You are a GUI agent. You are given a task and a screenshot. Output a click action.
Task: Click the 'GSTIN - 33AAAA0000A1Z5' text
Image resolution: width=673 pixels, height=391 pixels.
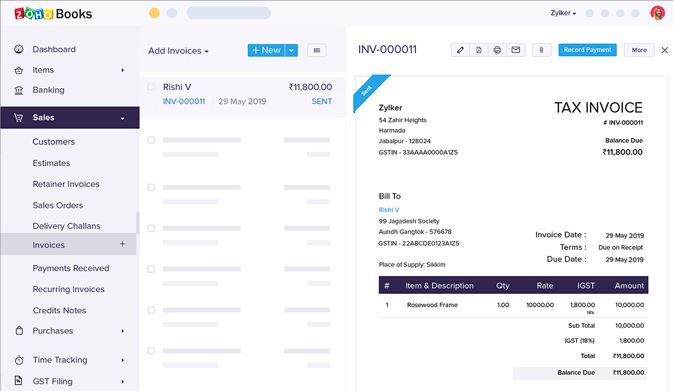pyautogui.click(x=418, y=152)
